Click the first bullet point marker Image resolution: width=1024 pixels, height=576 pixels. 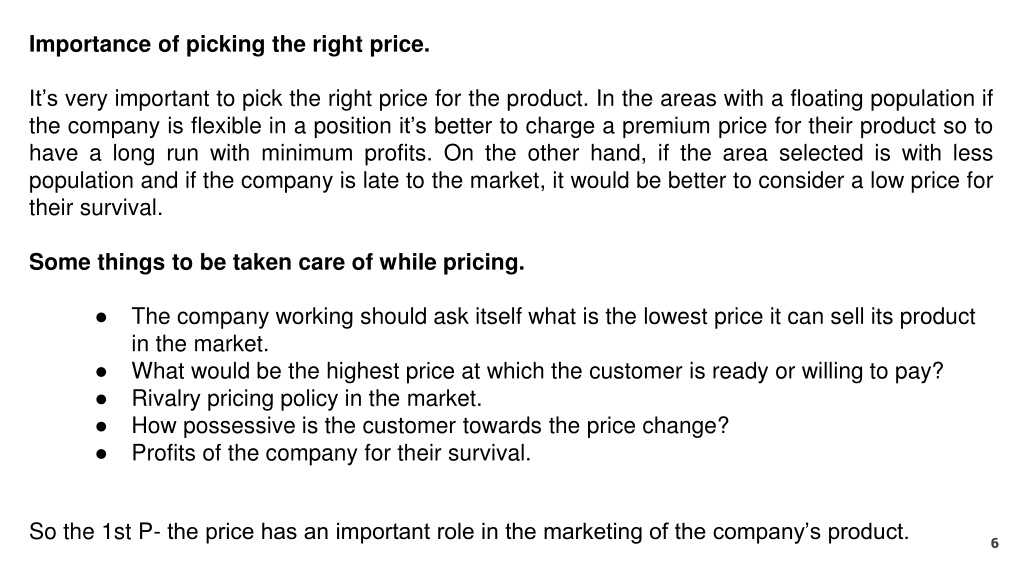(x=101, y=317)
